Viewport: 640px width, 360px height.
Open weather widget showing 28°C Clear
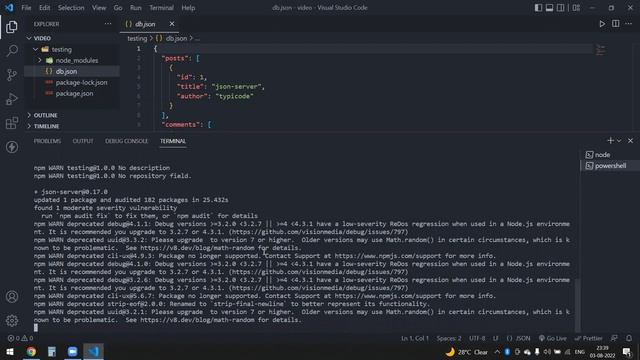pos(467,352)
